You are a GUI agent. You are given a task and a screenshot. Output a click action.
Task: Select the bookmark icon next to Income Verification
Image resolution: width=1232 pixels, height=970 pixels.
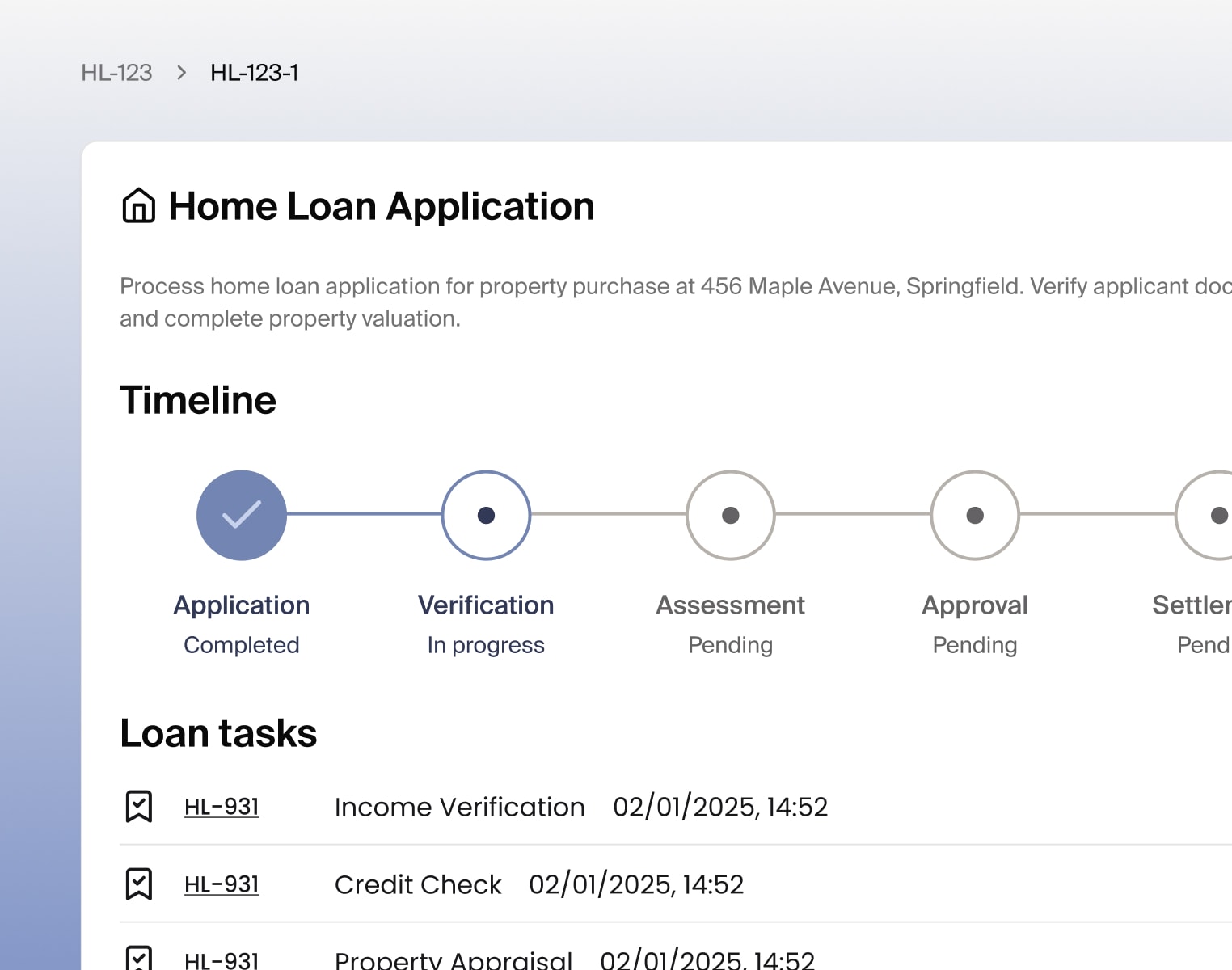pyautogui.click(x=140, y=807)
